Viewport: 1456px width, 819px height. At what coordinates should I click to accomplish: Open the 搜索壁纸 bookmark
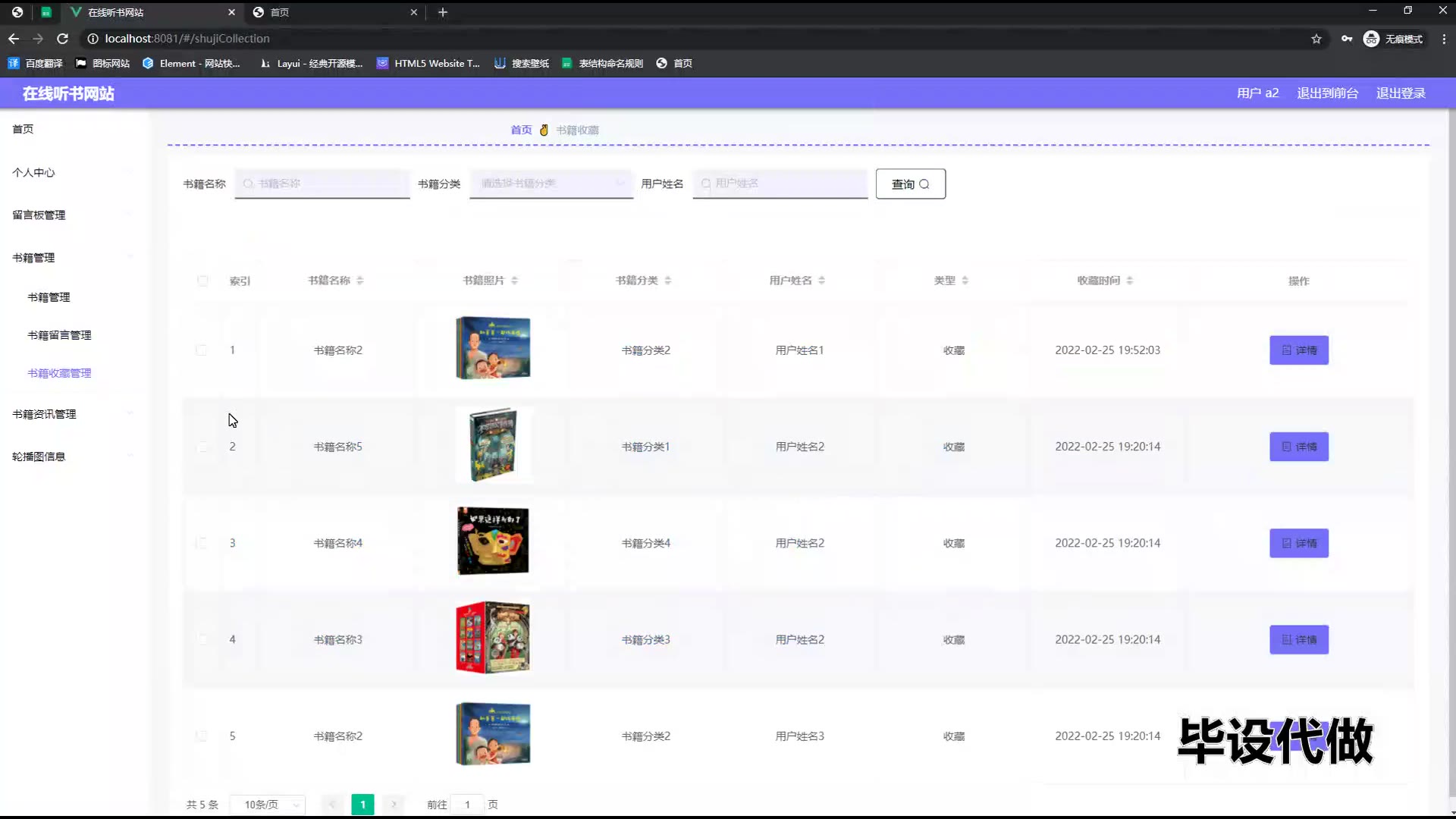pyautogui.click(x=522, y=64)
